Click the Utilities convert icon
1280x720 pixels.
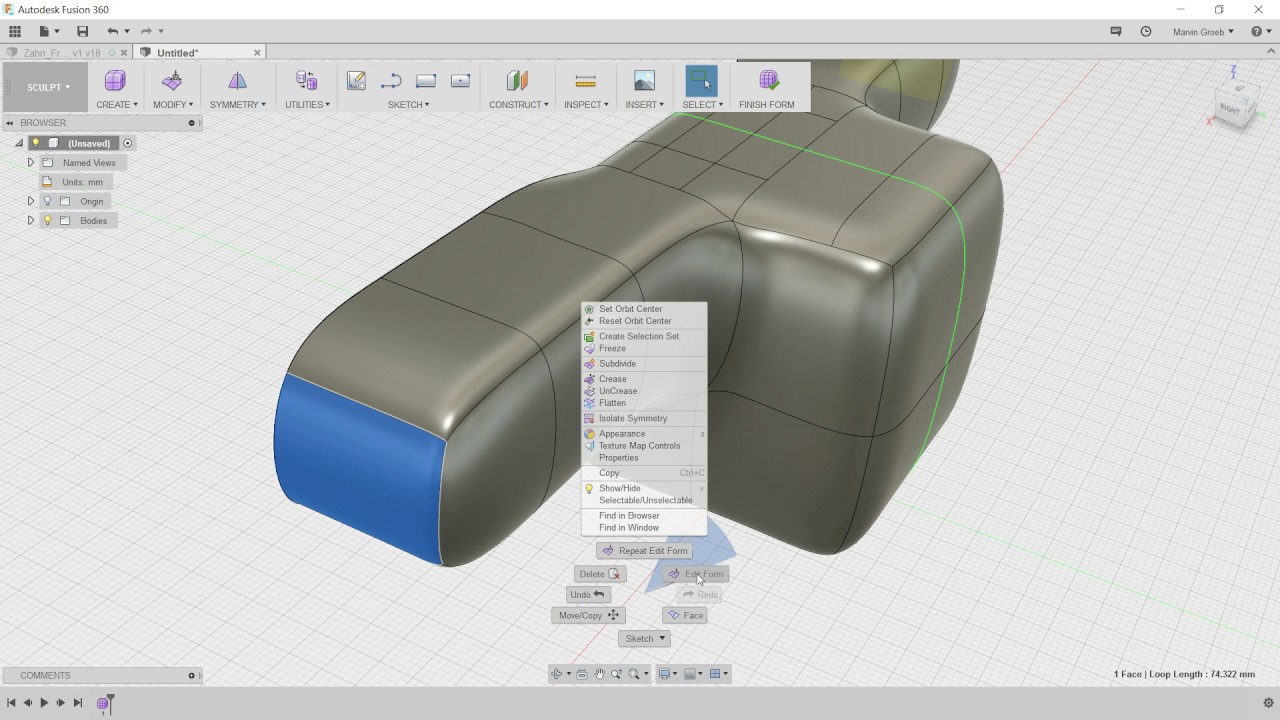coord(307,81)
